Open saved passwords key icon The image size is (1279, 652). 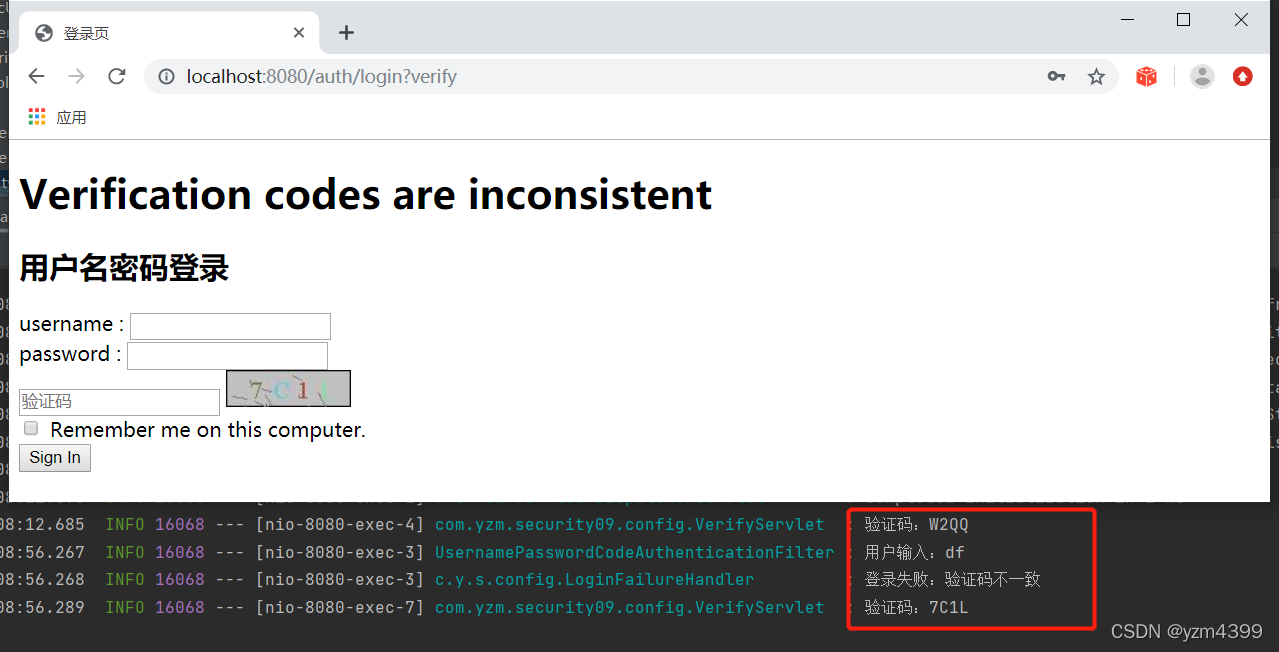click(x=1056, y=77)
